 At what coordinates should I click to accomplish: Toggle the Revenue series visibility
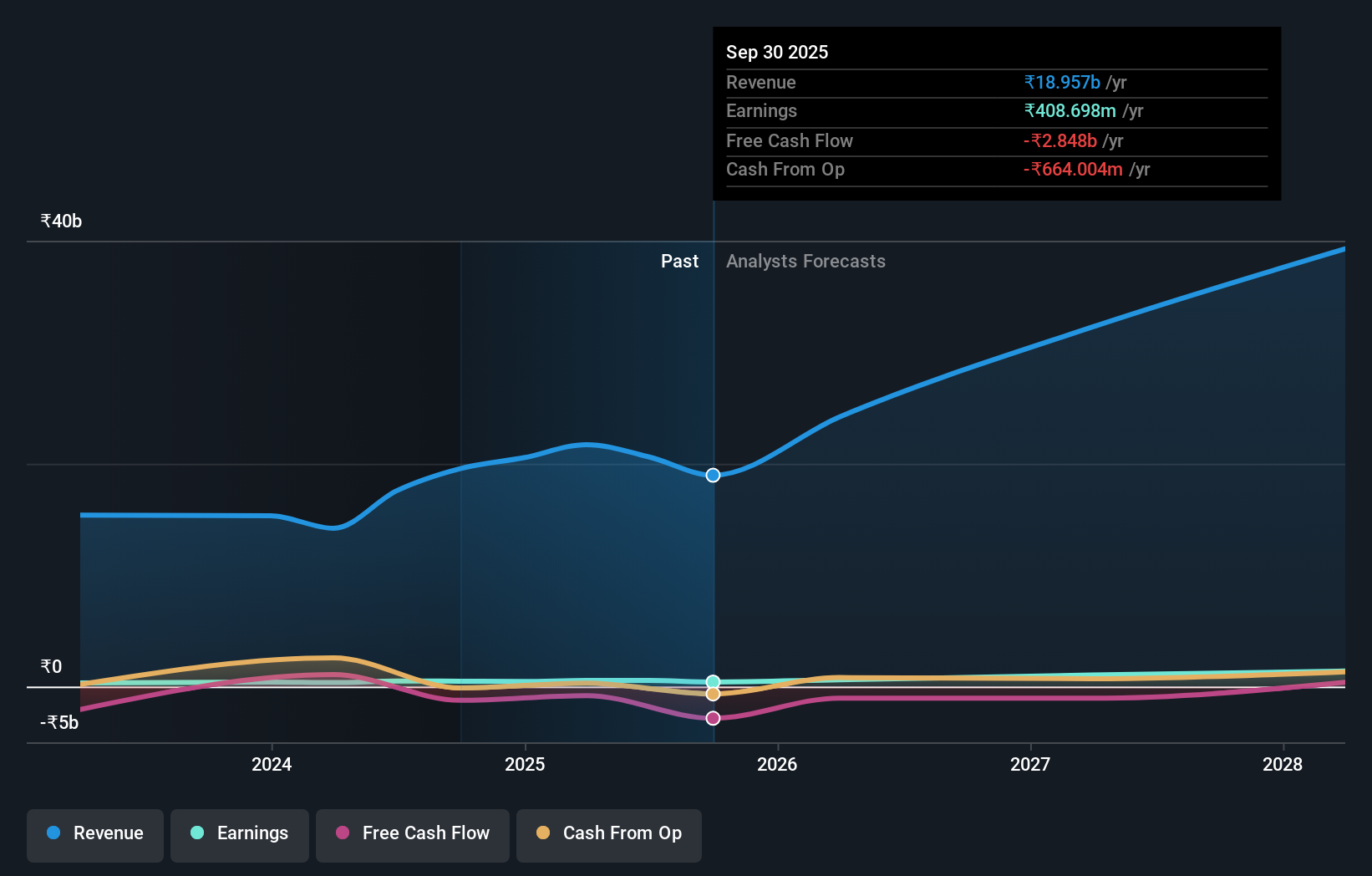click(x=94, y=833)
